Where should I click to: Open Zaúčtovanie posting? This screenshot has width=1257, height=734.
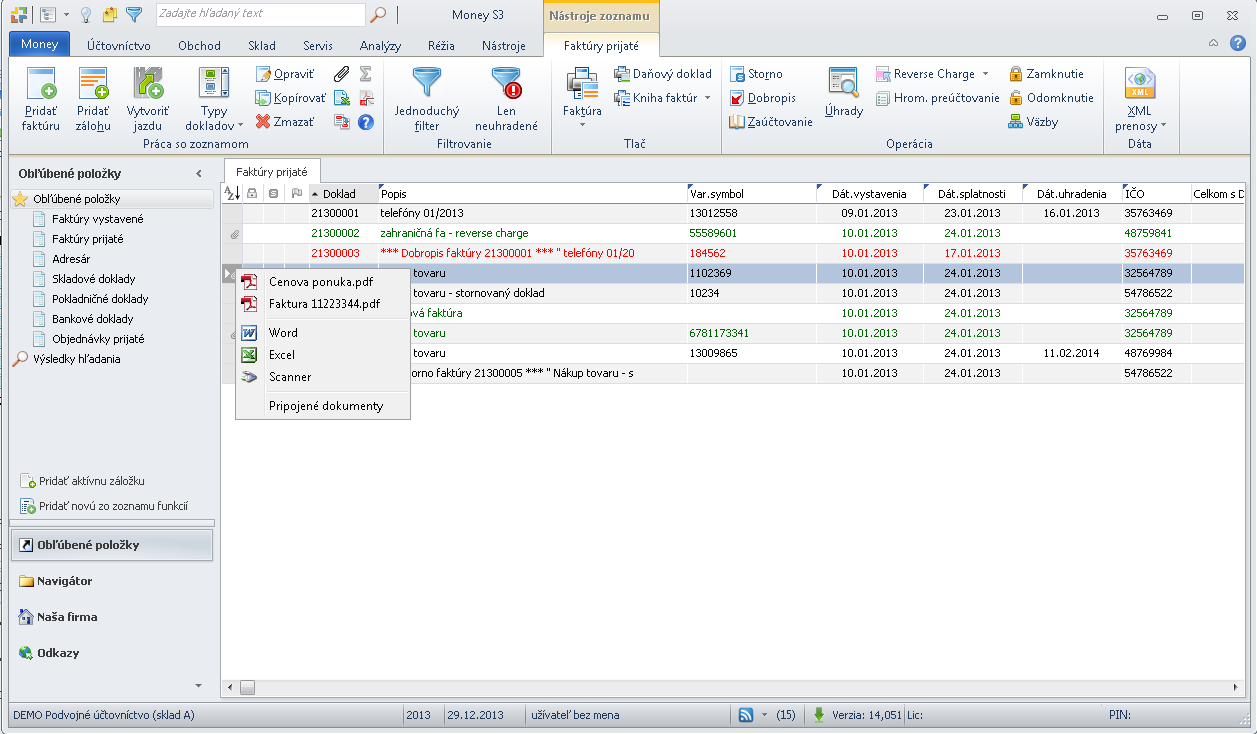click(x=771, y=122)
